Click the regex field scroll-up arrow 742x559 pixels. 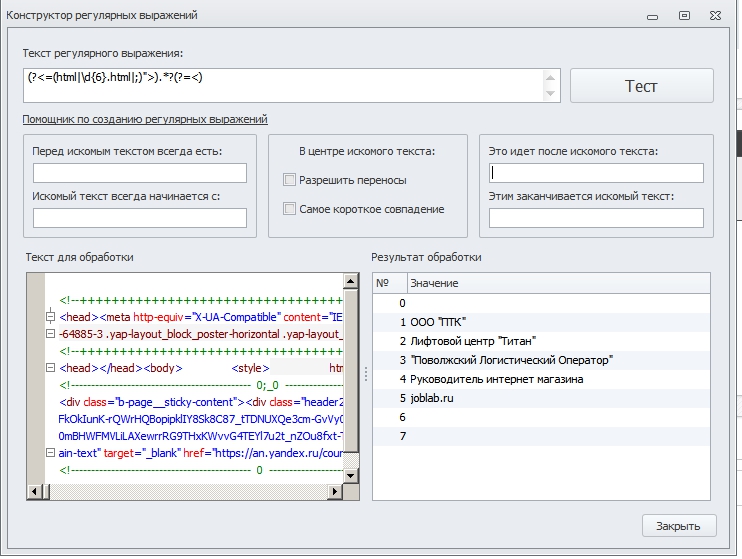coord(550,78)
